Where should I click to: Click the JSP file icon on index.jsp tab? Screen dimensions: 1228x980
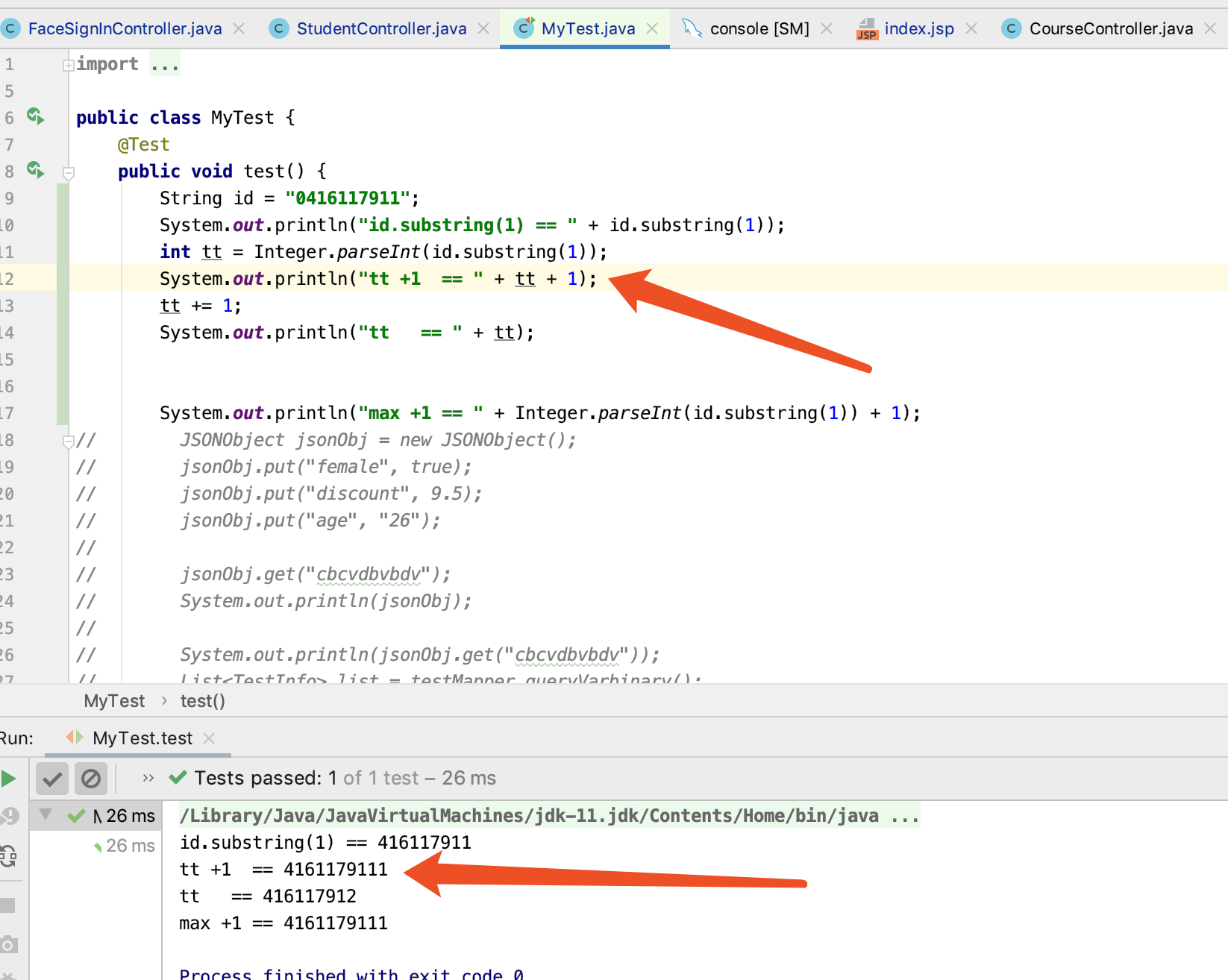[x=866, y=29]
